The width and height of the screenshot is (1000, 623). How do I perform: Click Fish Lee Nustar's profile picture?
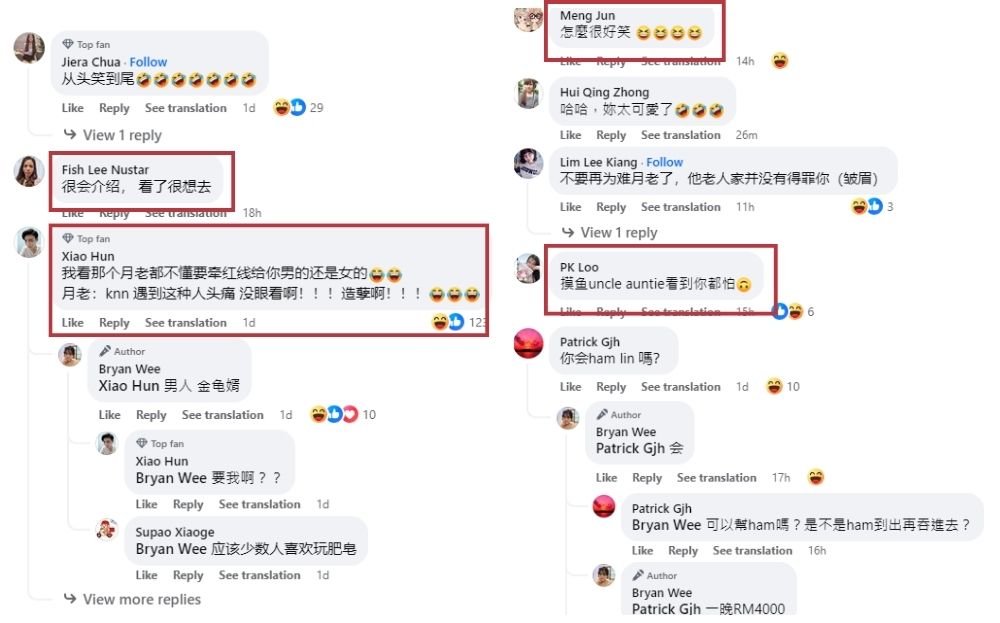[x=29, y=171]
